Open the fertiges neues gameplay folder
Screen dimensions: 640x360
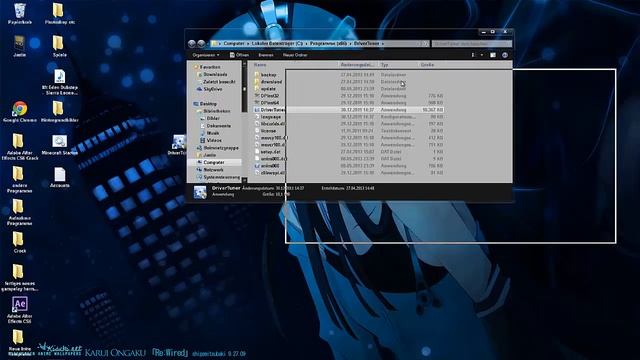pyautogui.click(x=20, y=278)
